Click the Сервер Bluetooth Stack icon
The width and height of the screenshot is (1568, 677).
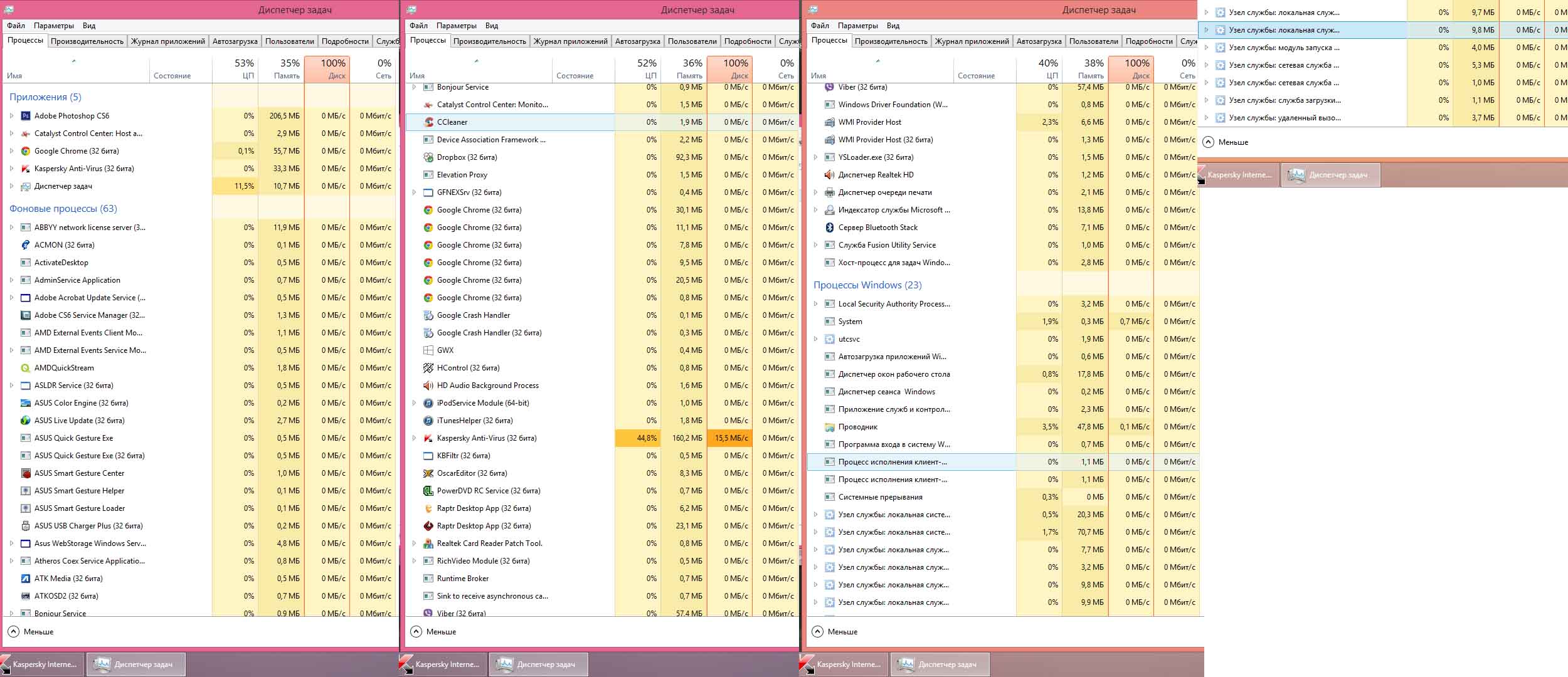click(830, 228)
